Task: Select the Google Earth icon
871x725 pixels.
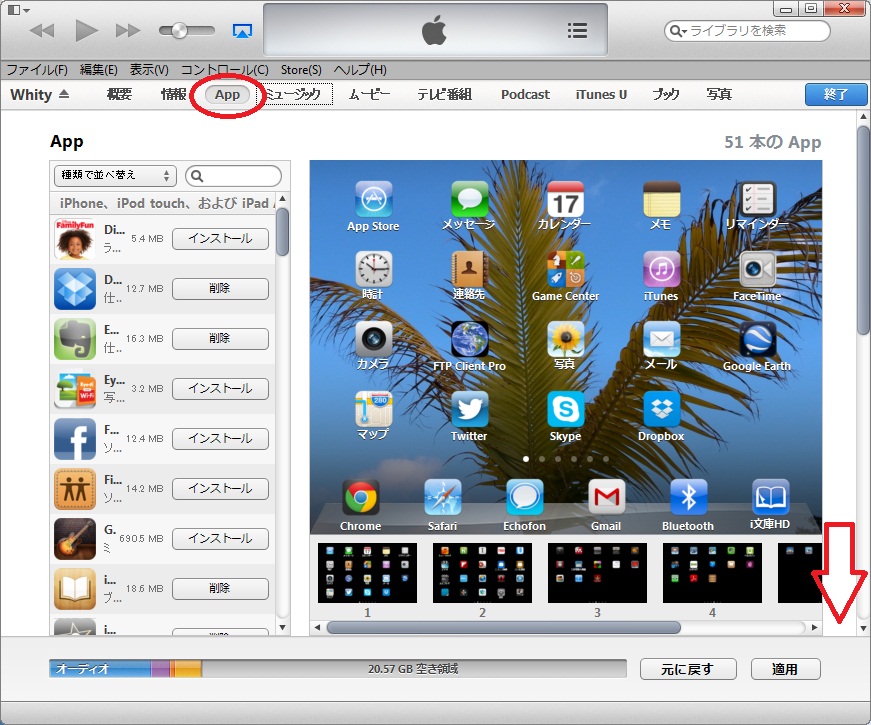Action: pyautogui.click(x=757, y=339)
